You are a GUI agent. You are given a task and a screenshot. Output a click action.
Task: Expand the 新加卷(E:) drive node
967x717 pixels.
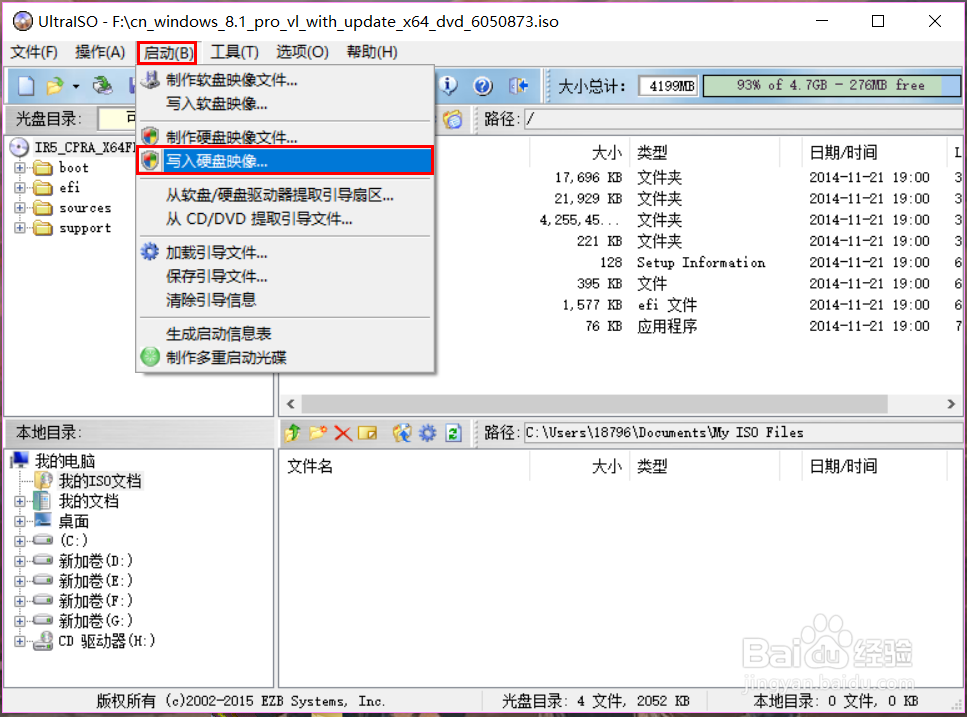tap(20, 581)
